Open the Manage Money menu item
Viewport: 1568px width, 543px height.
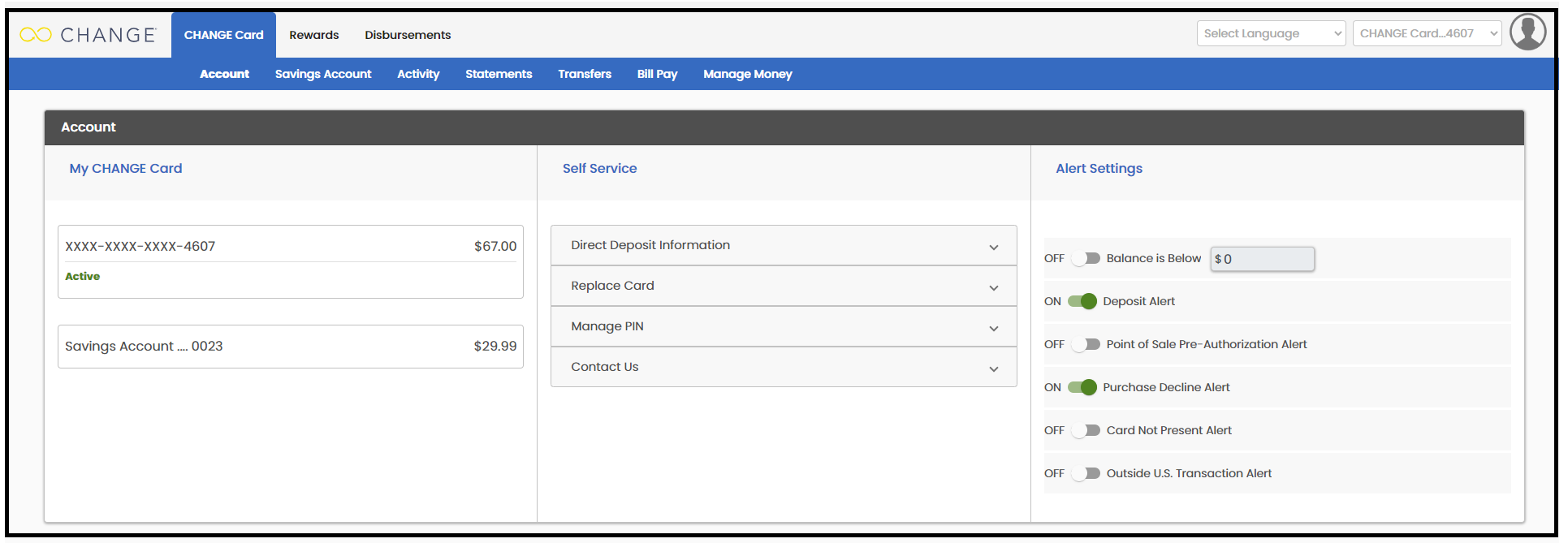click(x=747, y=74)
